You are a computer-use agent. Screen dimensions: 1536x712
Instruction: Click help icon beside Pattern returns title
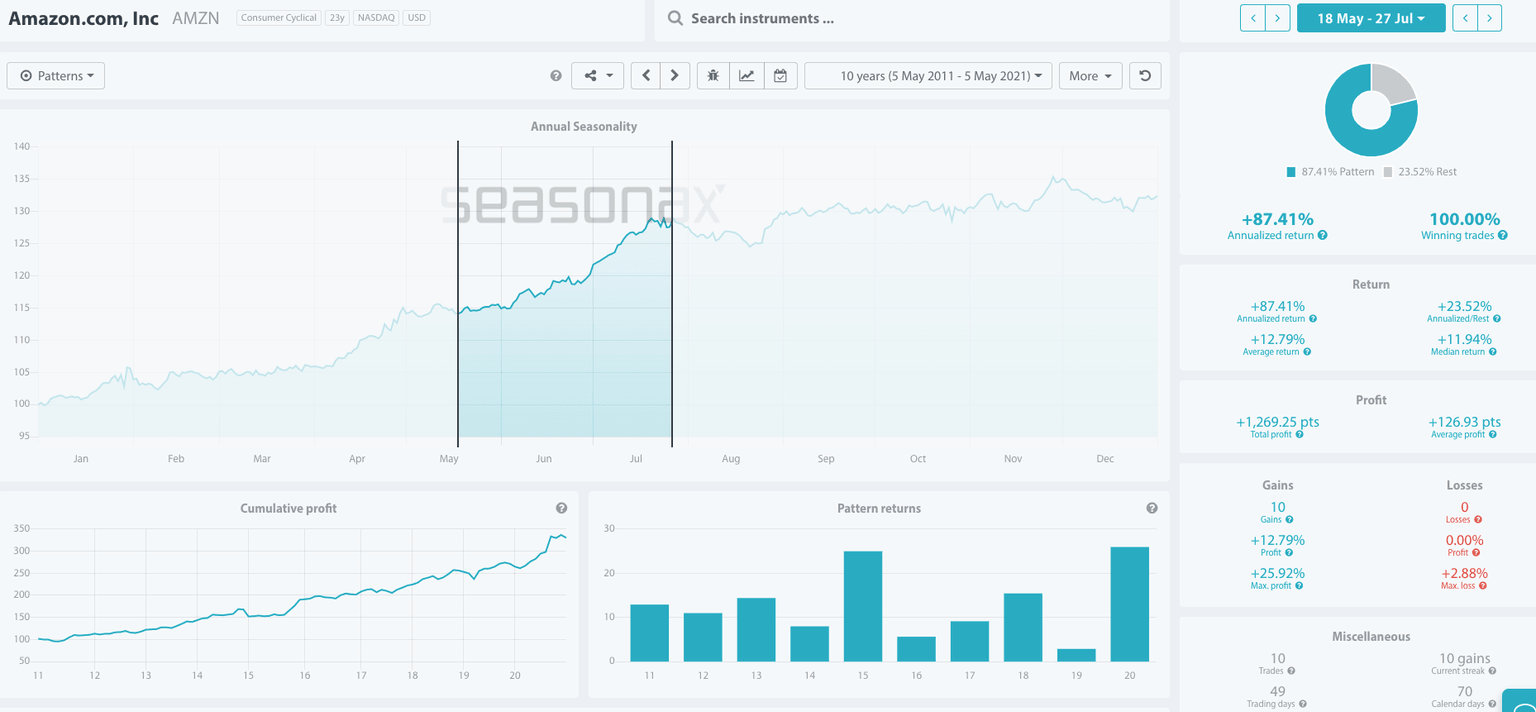pos(1152,508)
